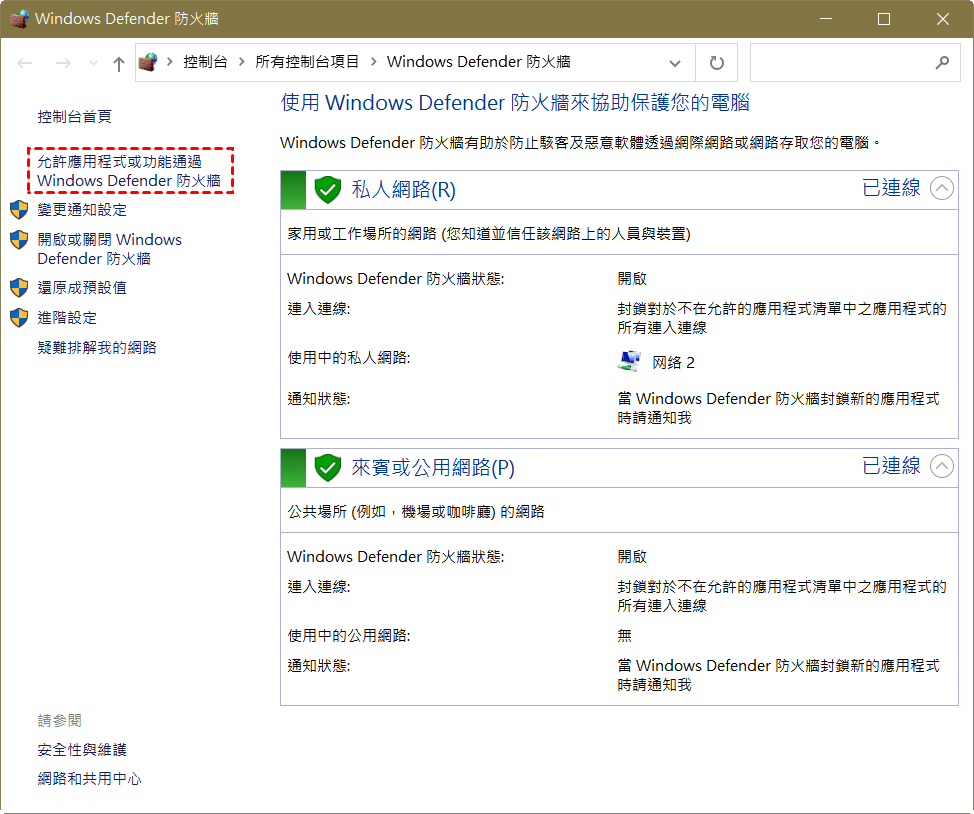974x814 pixels.
Task: Click the green shield beside 私人網路(R)
Action: (328, 189)
